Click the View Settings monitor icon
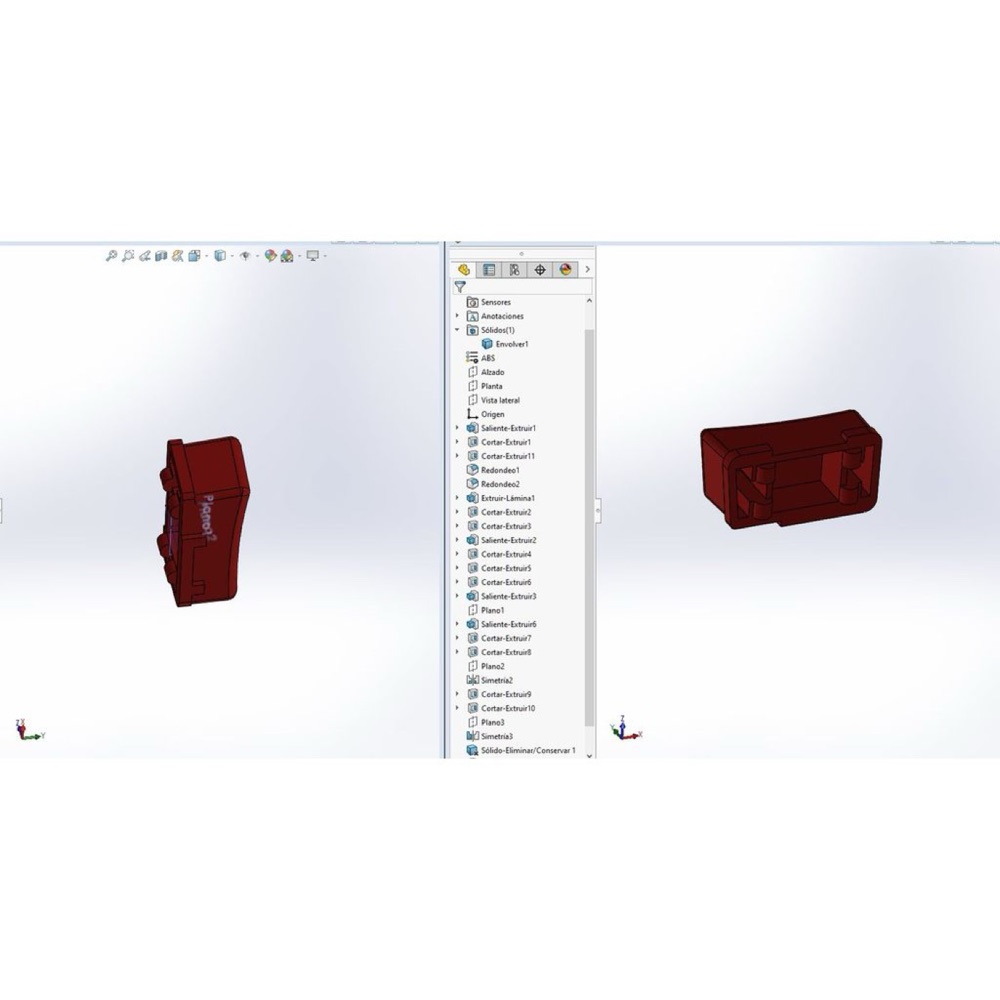This screenshot has width=1000, height=1000. [x=312, y=256]
